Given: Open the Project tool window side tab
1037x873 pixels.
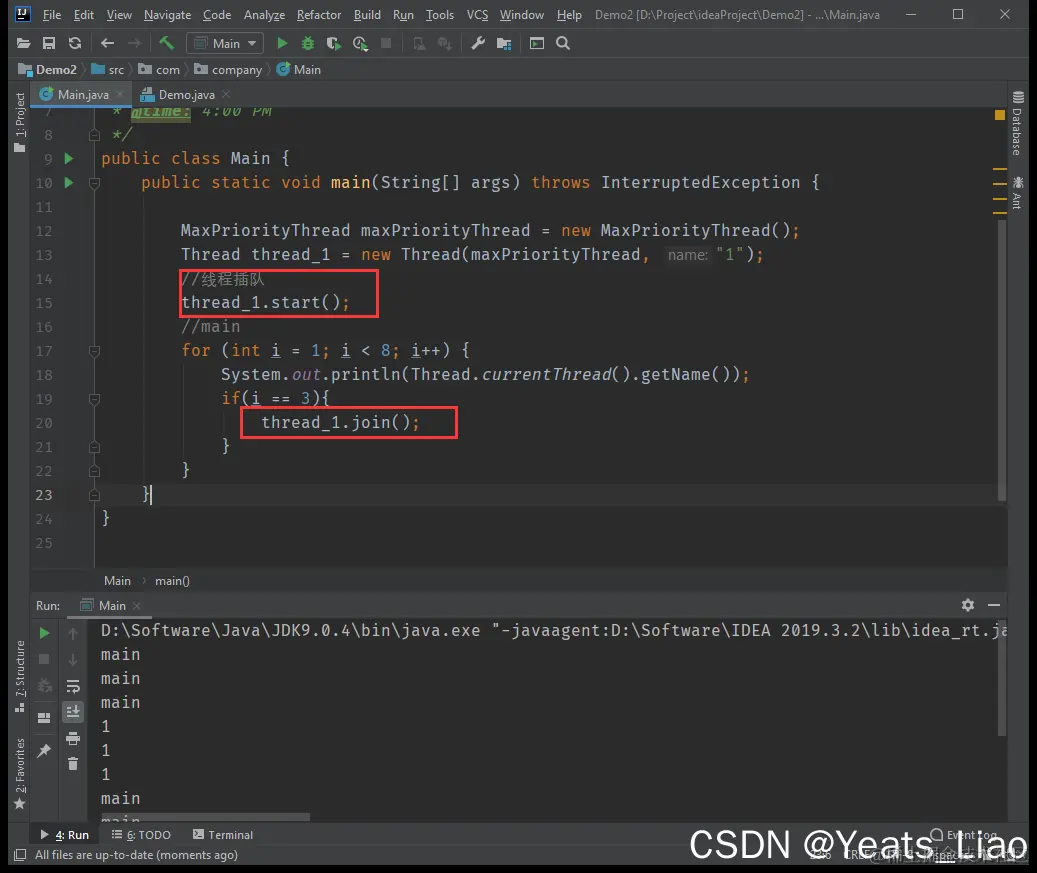Looking at the screenshot, I should point(20,122).
